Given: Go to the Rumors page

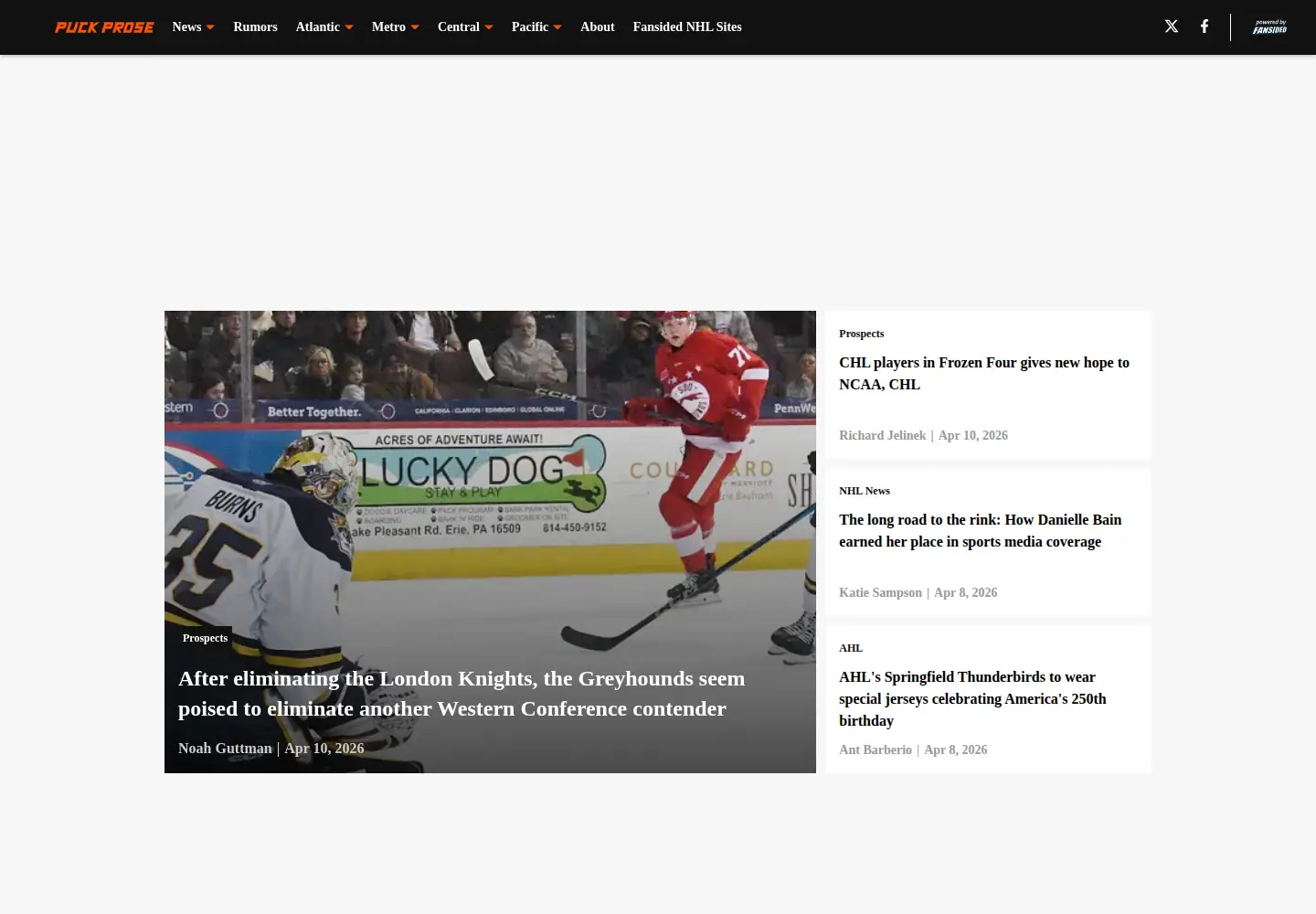Looking at the screenshot, I should [255, 27].
